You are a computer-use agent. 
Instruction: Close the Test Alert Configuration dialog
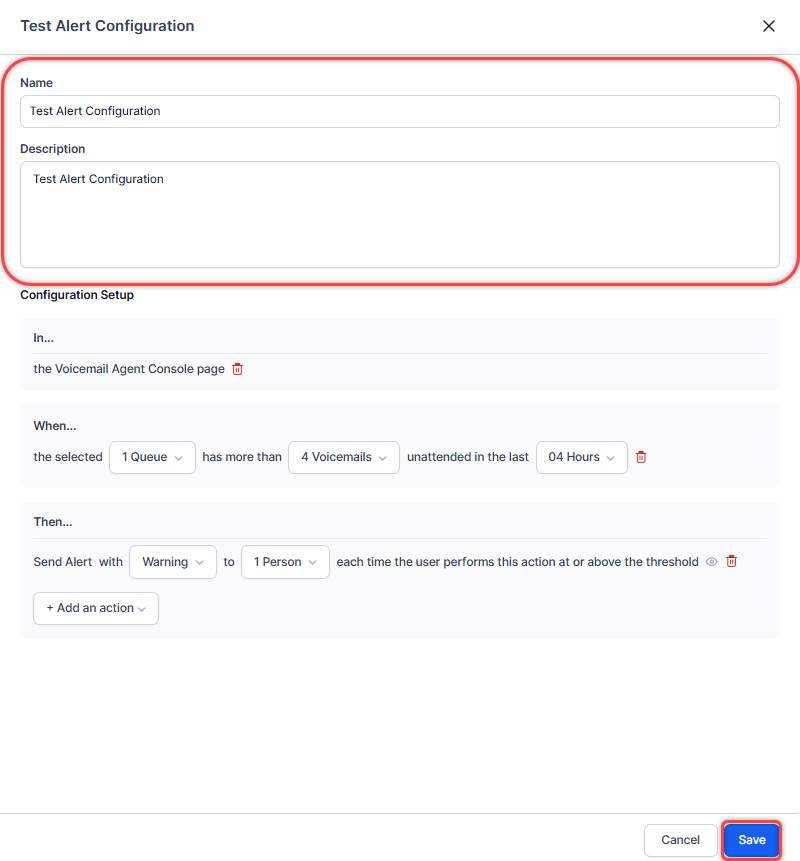pyautogui.click(x=768, y=26)
